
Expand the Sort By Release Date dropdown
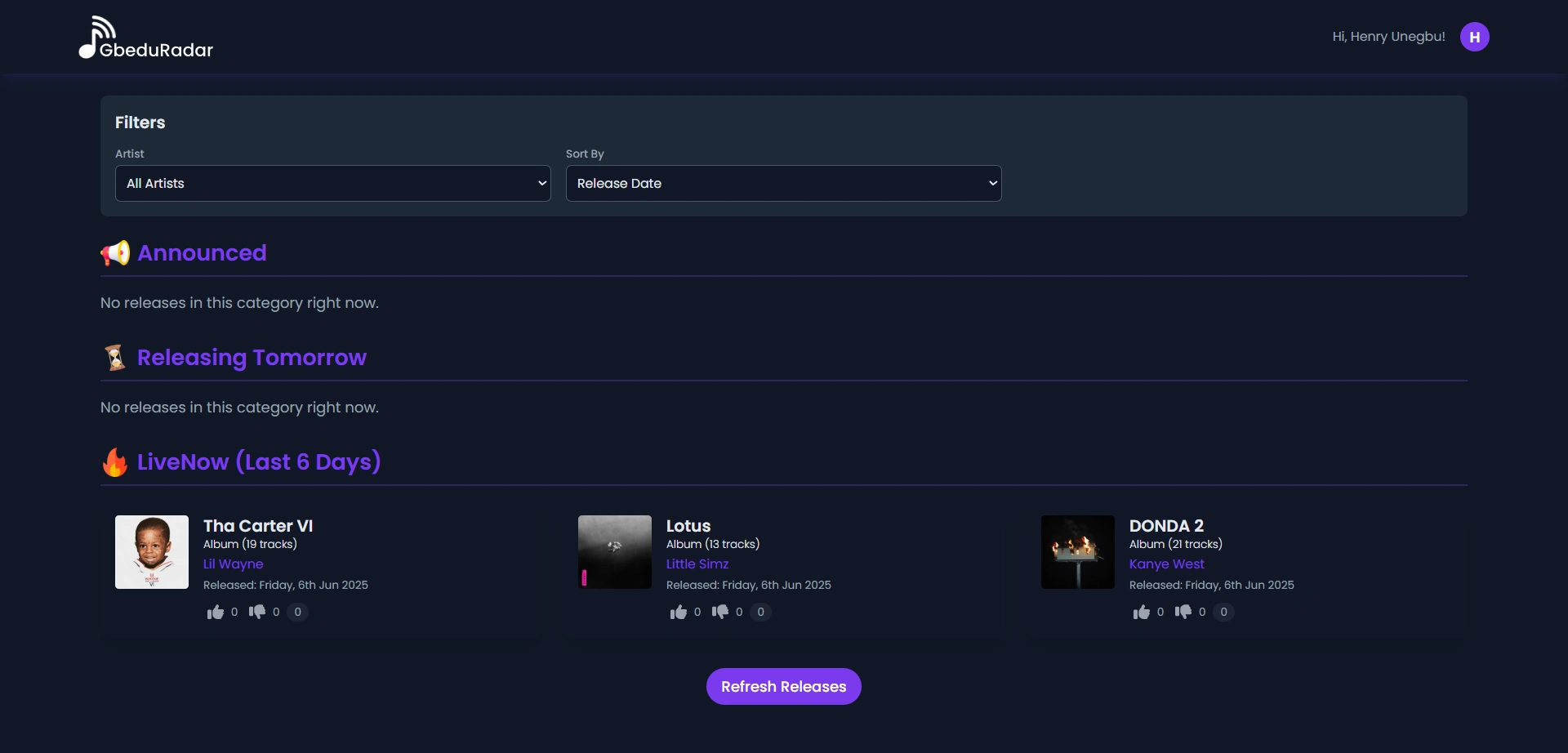click(784, 184)
